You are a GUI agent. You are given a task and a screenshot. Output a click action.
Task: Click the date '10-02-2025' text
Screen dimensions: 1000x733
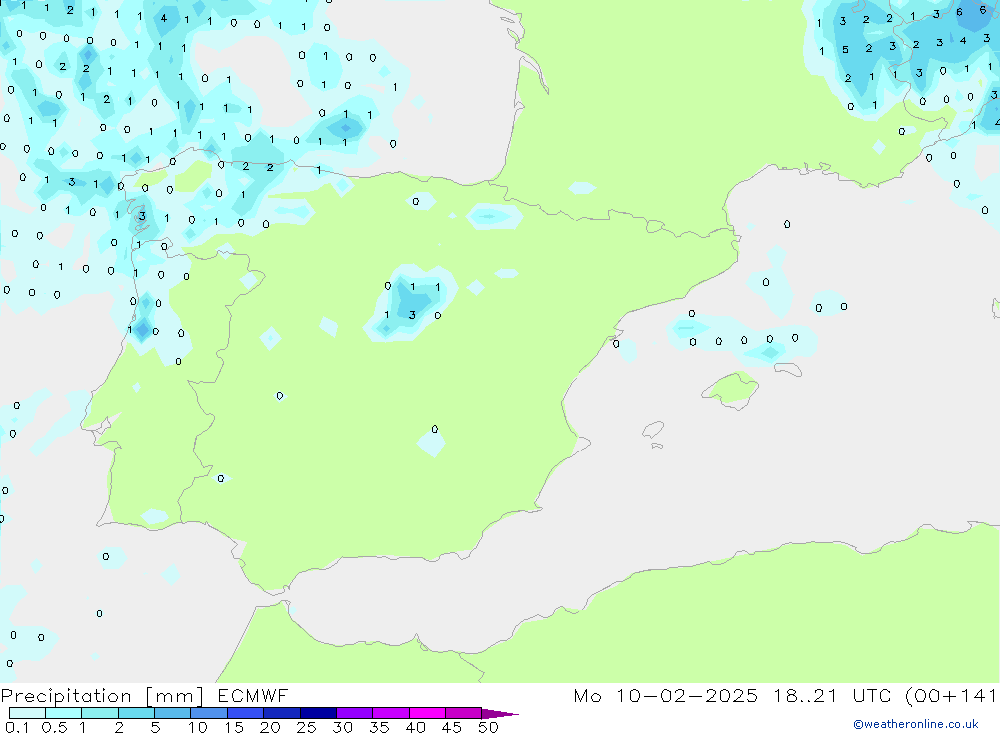[x=687, y=695]
